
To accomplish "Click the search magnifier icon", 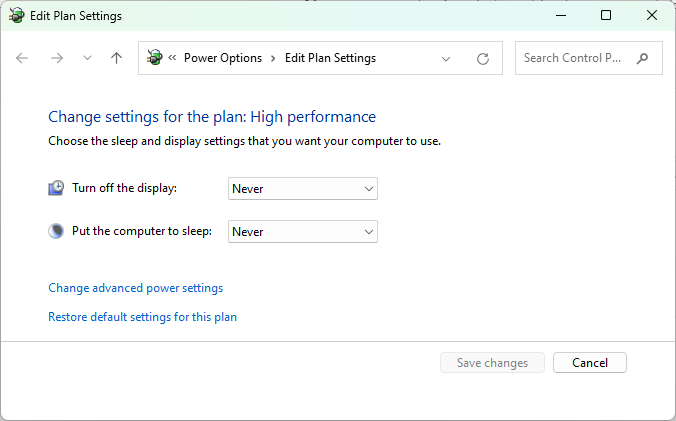I will [x=642, y=58].
